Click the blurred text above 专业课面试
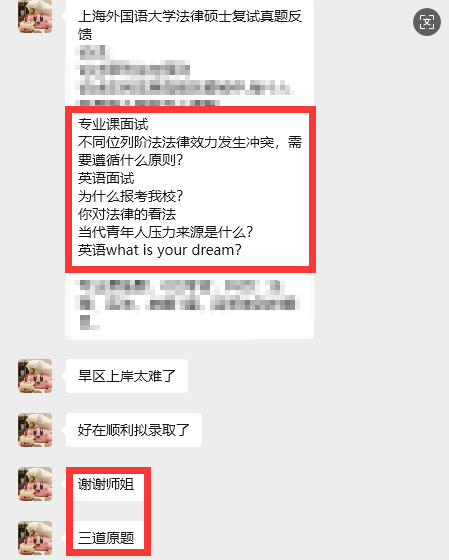The width and height of the screenshot is (449, 560). pyautogui.click(x=184, y=76)
